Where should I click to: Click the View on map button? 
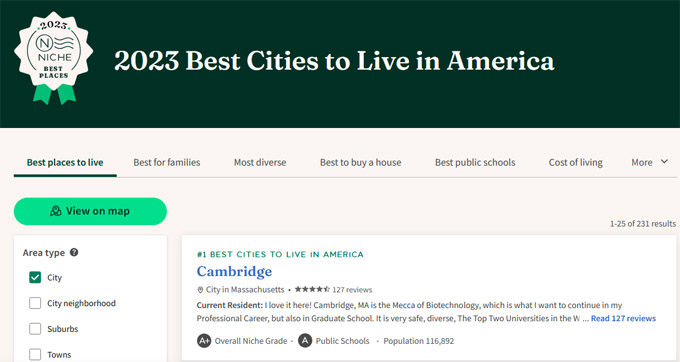(x=90, y=211)
